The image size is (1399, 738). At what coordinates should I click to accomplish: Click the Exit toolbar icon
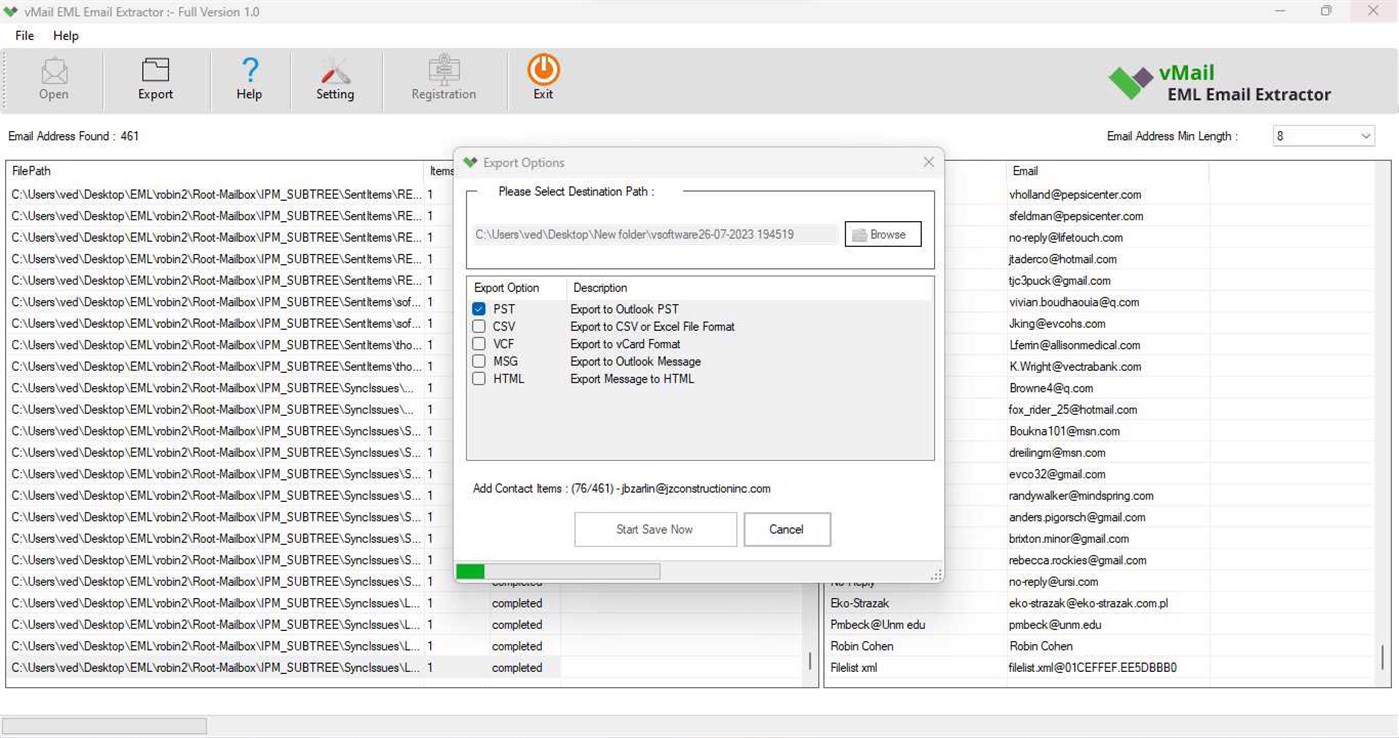tap(542, 77)
